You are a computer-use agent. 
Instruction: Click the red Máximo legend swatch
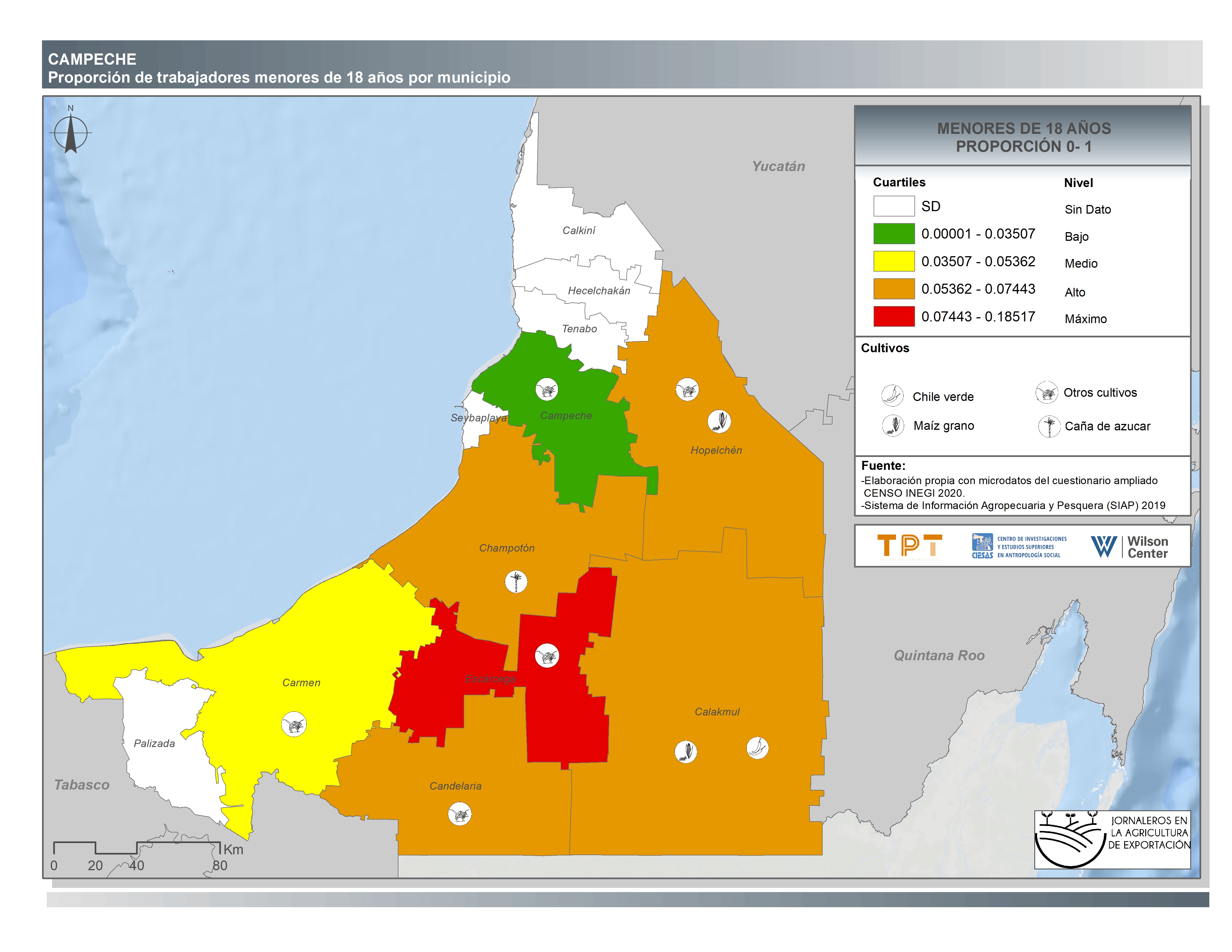[893, 316]
